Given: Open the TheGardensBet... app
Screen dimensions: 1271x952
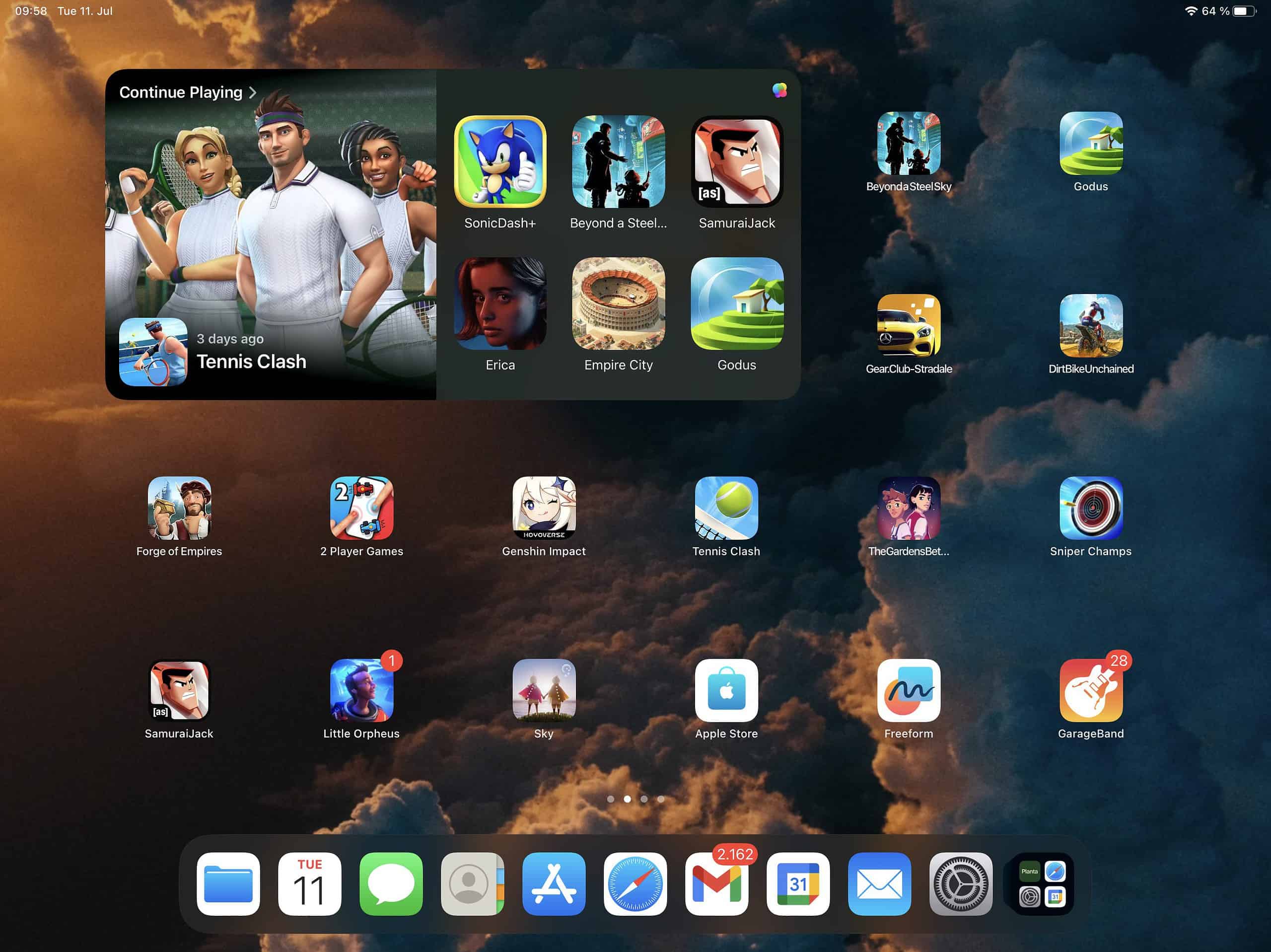Looking at the screenshot, I should click(909, 508).
